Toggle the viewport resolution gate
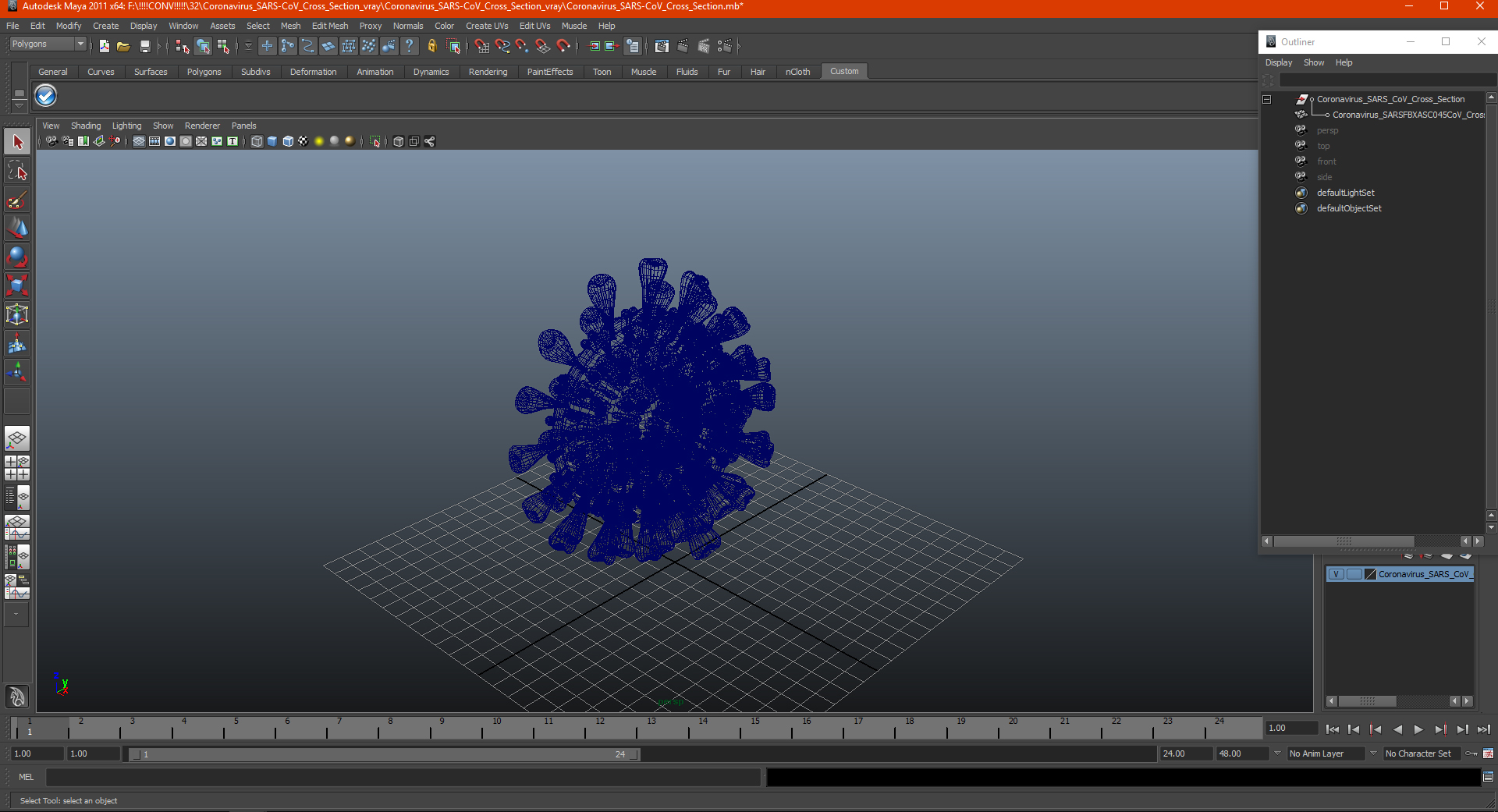 tap(170, 141)
